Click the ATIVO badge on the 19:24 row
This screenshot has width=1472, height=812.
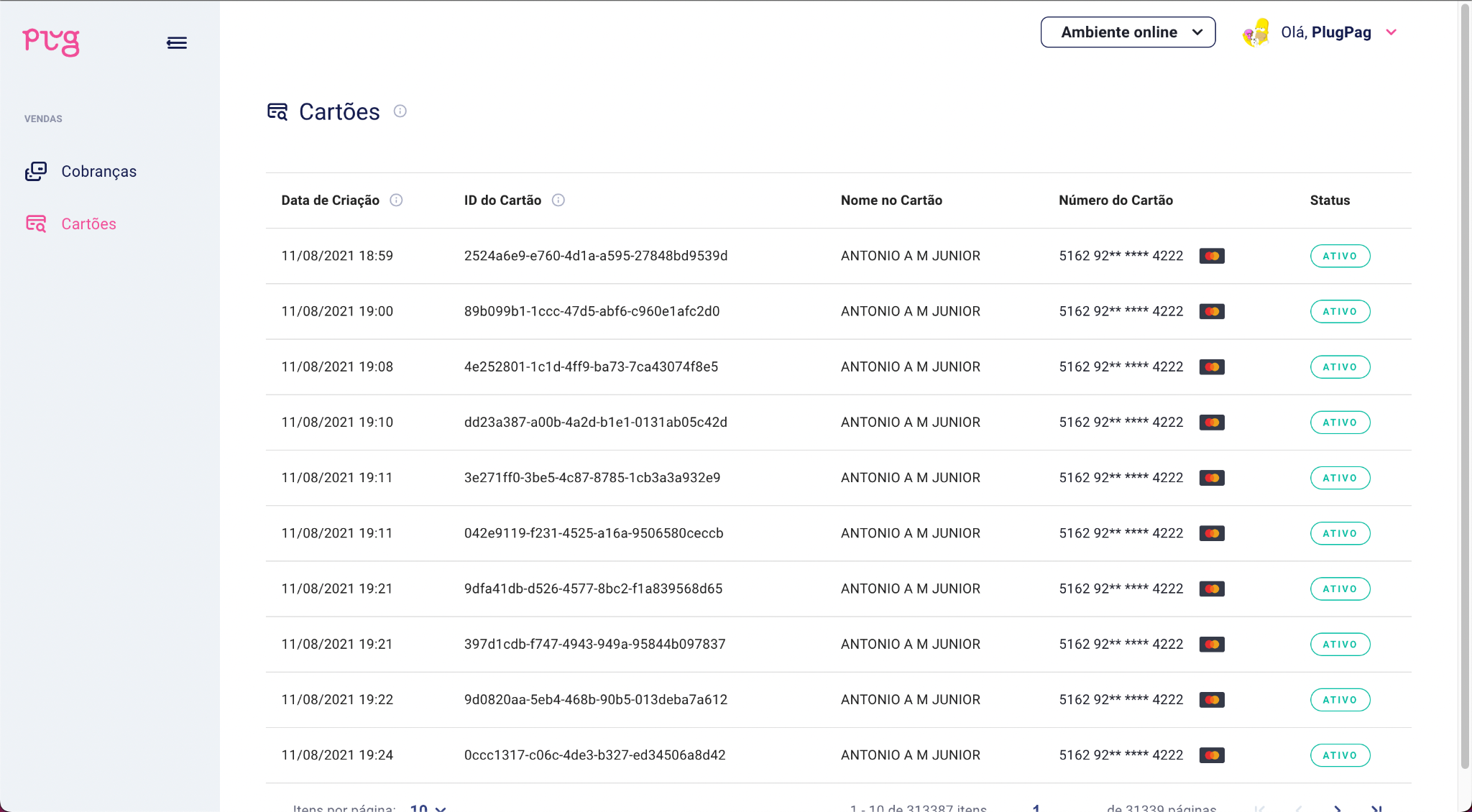(x=1340, y=755)
